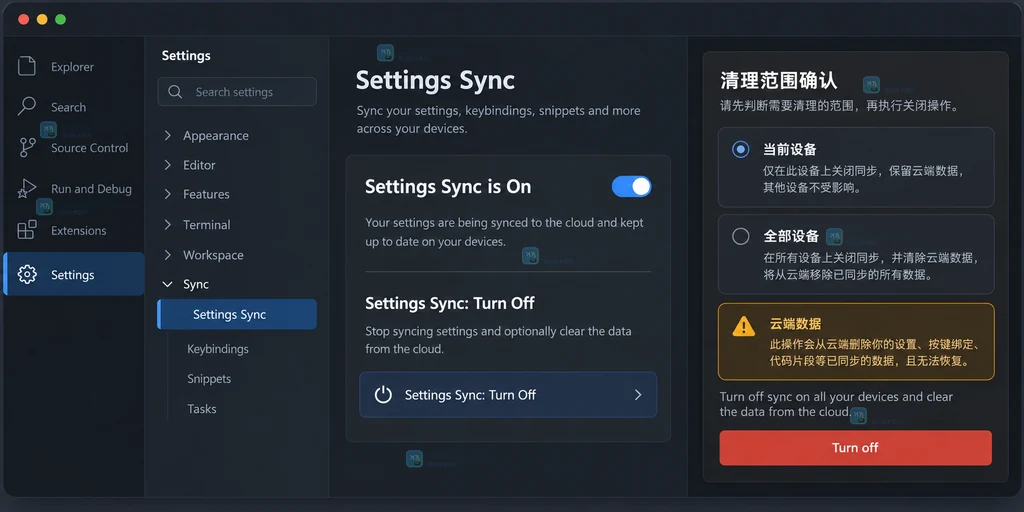Viewport: 1024px width, 512px height.
Task: Open the Keybindings sub-item
Action: (217, 349)
